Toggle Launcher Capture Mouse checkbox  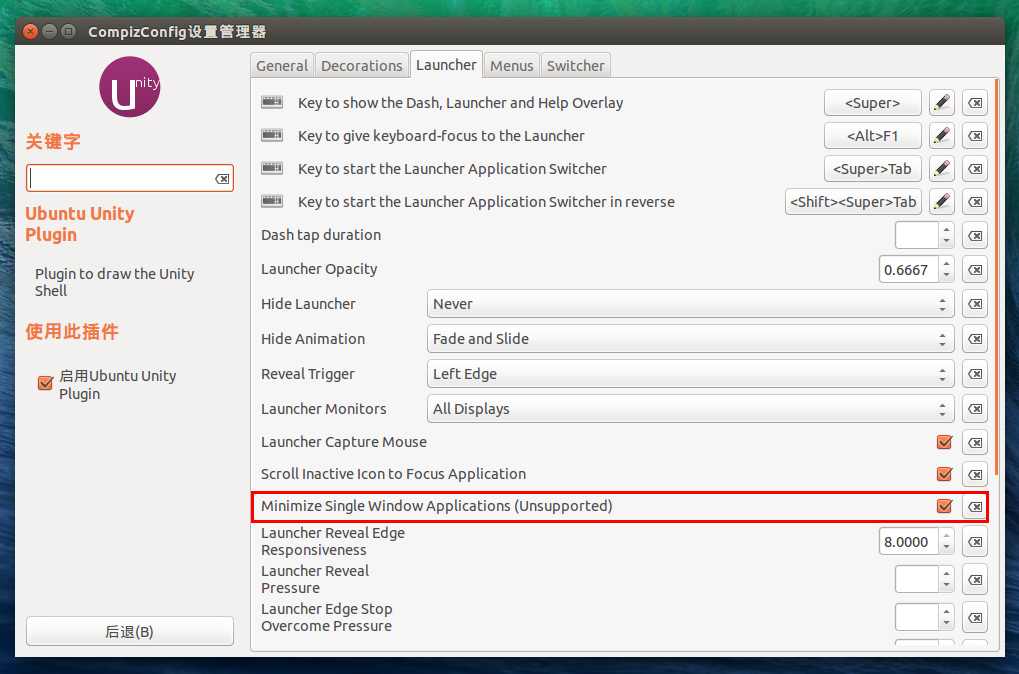click(944, 442)
